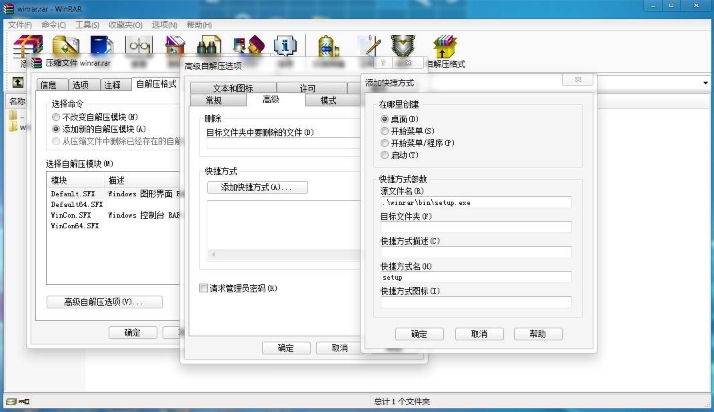Open the 帮助(H) menu
714x412 pixels.
pyautogui.click(x=199, y=25)
